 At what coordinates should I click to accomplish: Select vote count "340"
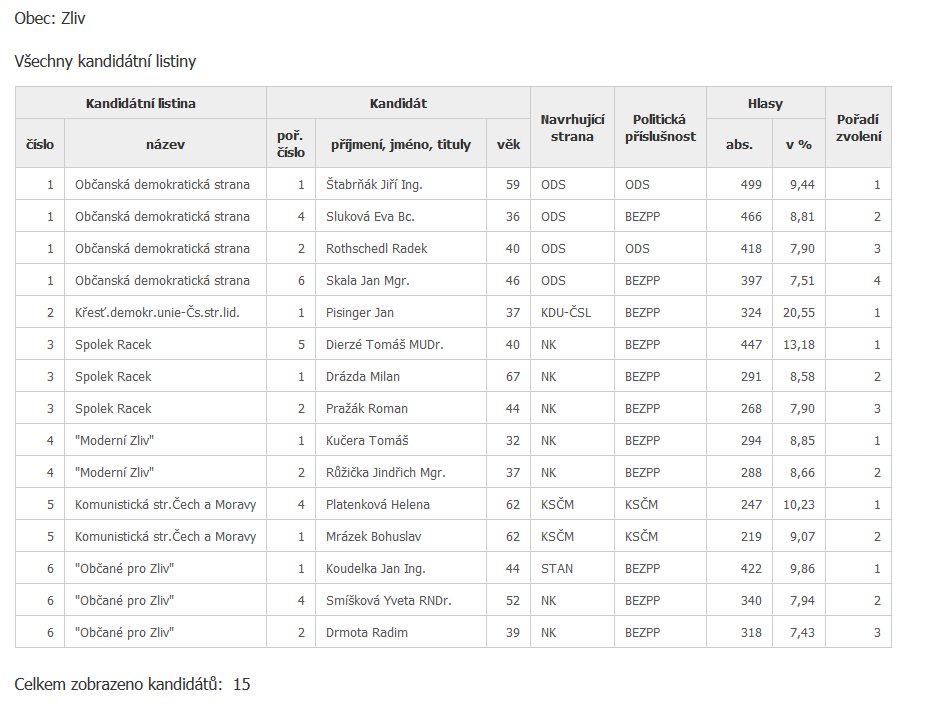tap(751, 600)
